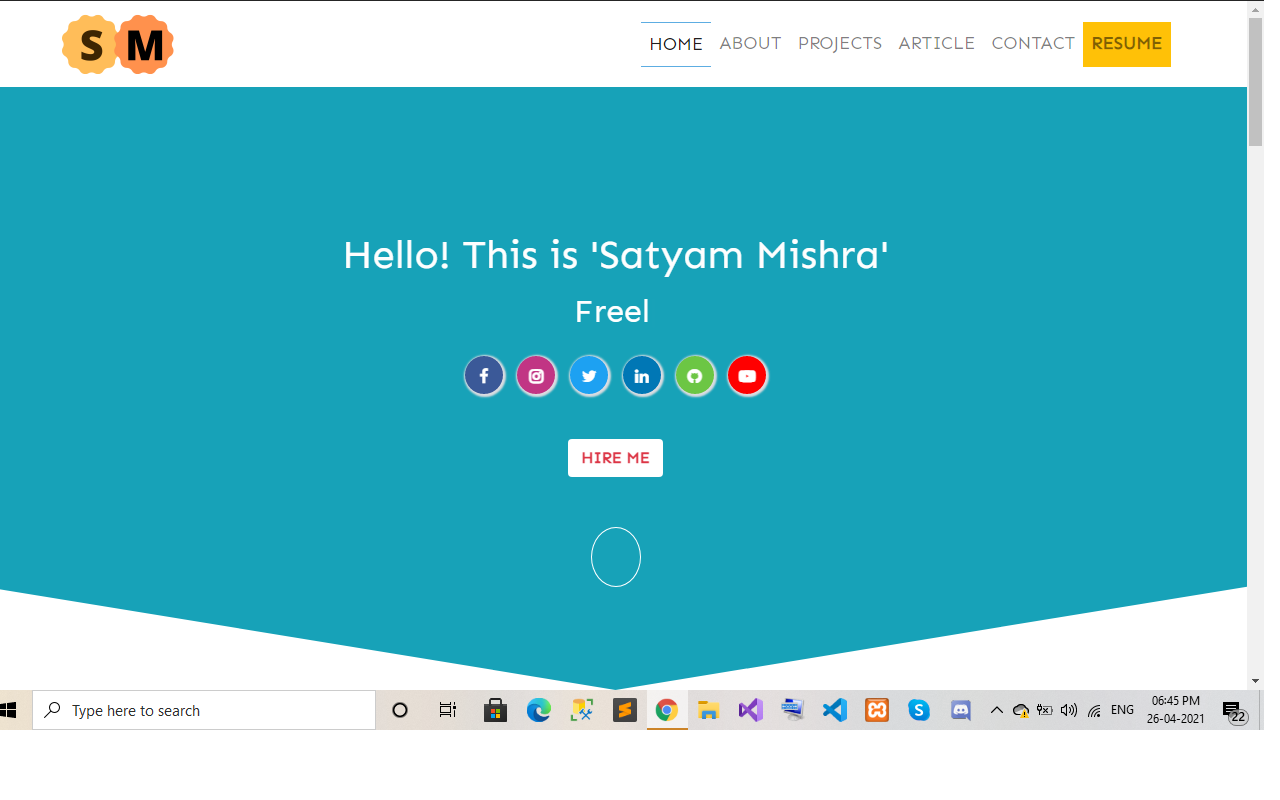Click the scrollbar up arrow
The width and height of the screenshot is (1280, 800).
coord(1256,9)
